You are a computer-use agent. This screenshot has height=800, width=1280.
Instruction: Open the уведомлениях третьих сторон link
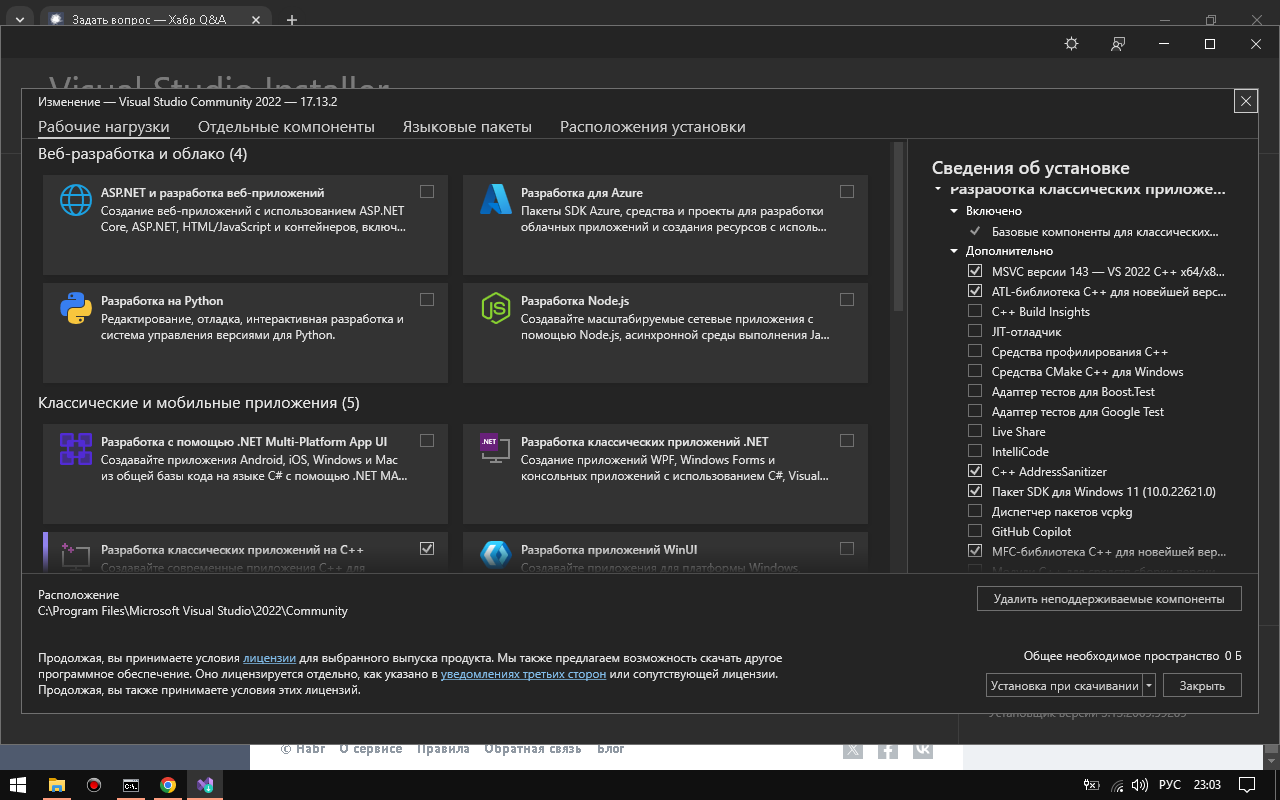[523, 674]
